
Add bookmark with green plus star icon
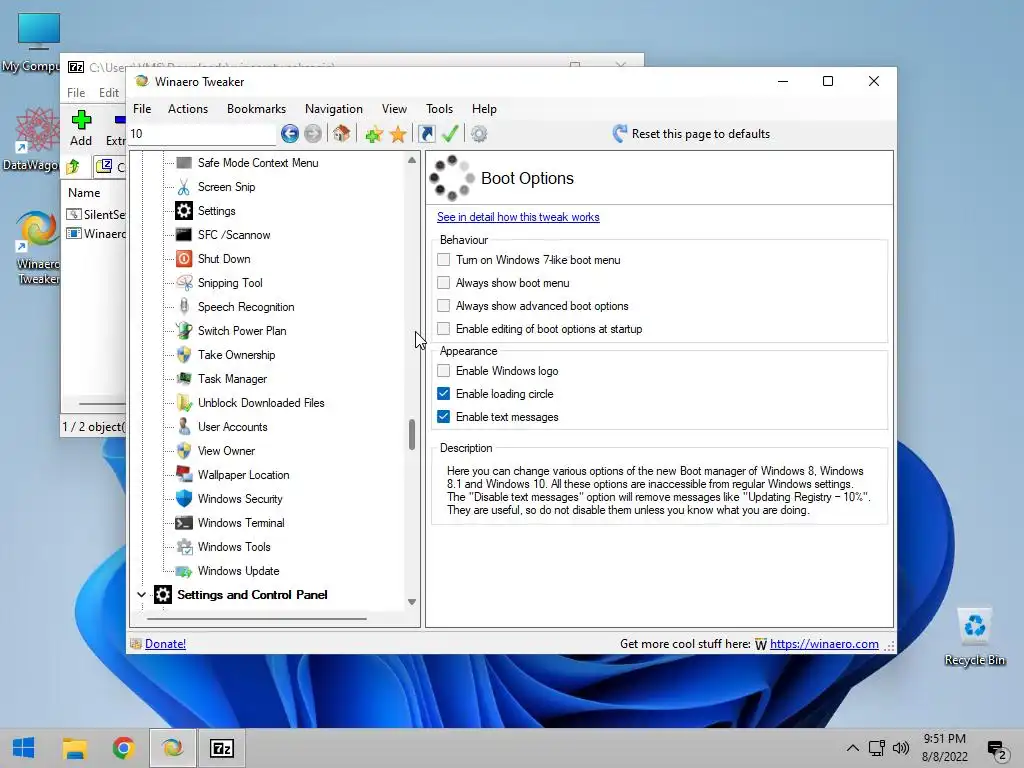(x=374, y=134)
